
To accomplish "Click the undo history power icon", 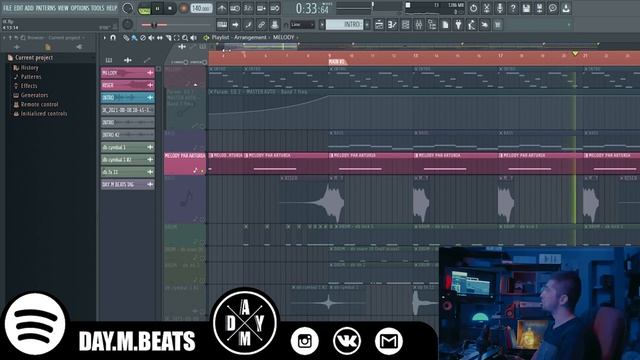I will [473, 8].
